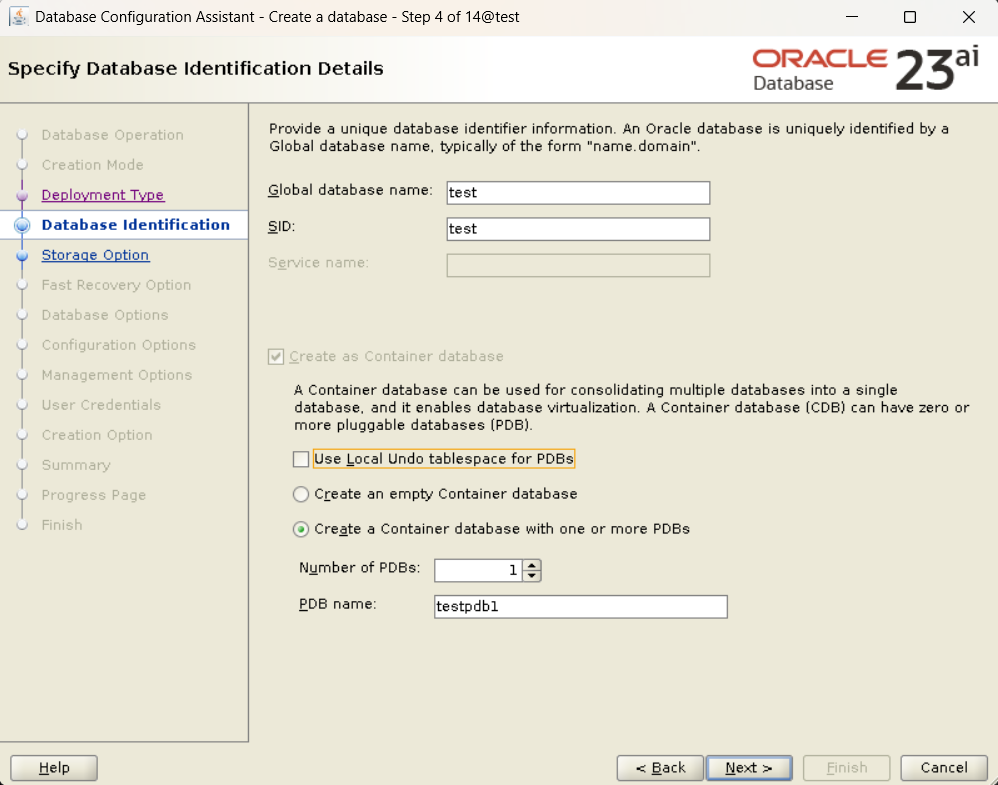Screen dimensions: 998x785
Task: Click the Management Options step
Action: [116, 375]
